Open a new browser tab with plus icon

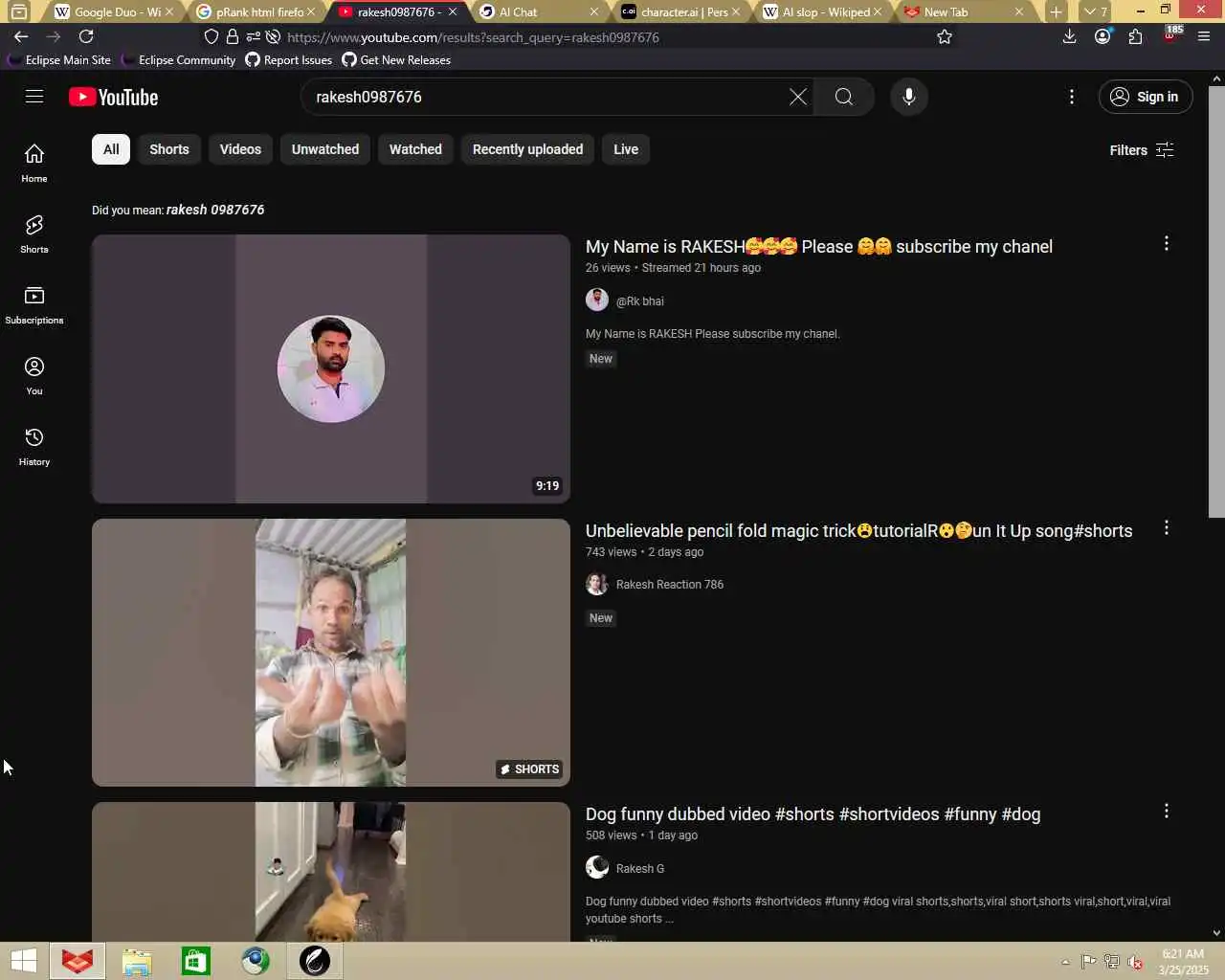point(1056,11)
